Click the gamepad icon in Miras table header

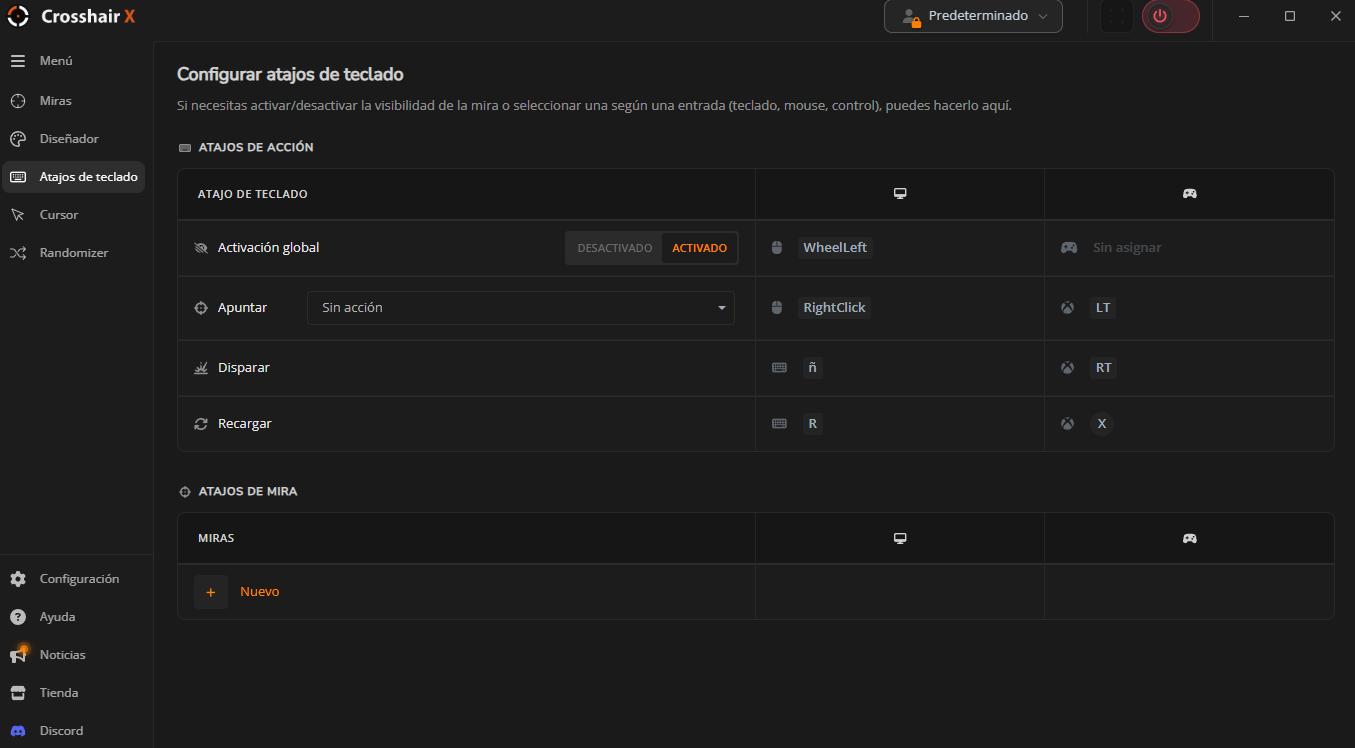1190,538
